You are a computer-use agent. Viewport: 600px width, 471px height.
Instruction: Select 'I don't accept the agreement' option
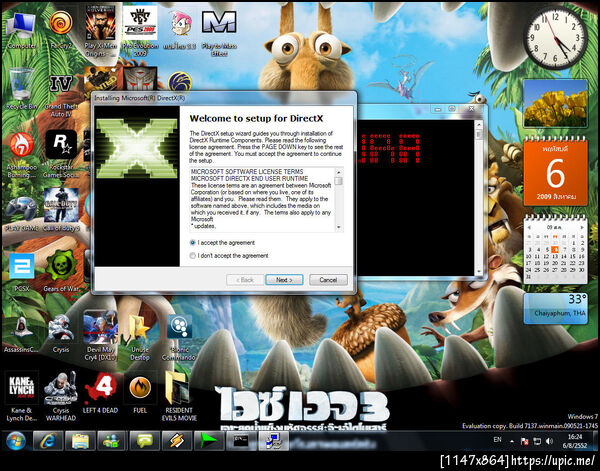(192, 256)
